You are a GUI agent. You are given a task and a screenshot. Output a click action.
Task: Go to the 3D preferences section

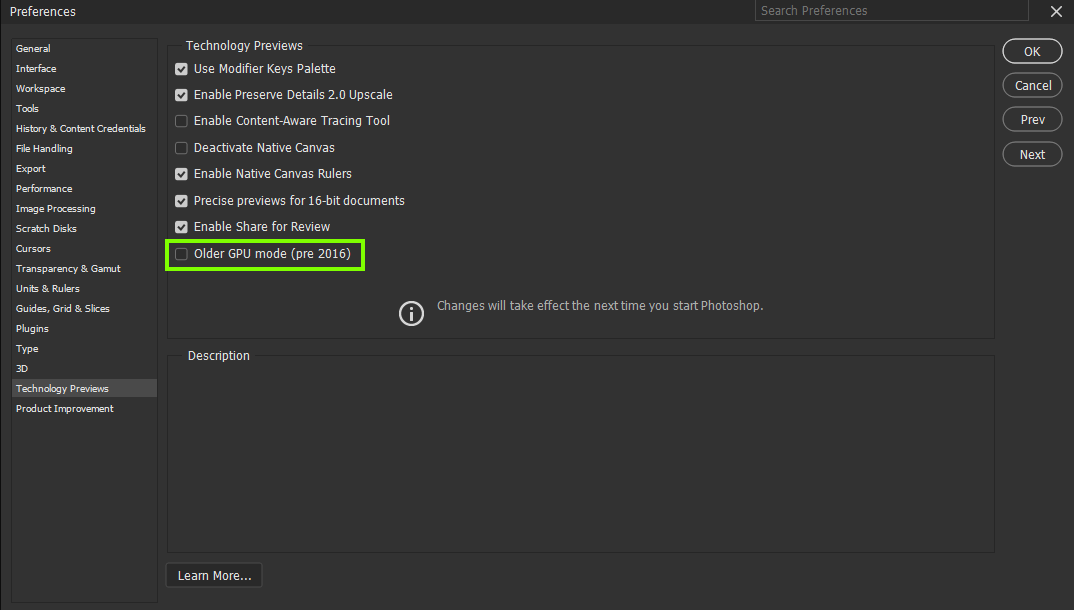click(27, 368)
